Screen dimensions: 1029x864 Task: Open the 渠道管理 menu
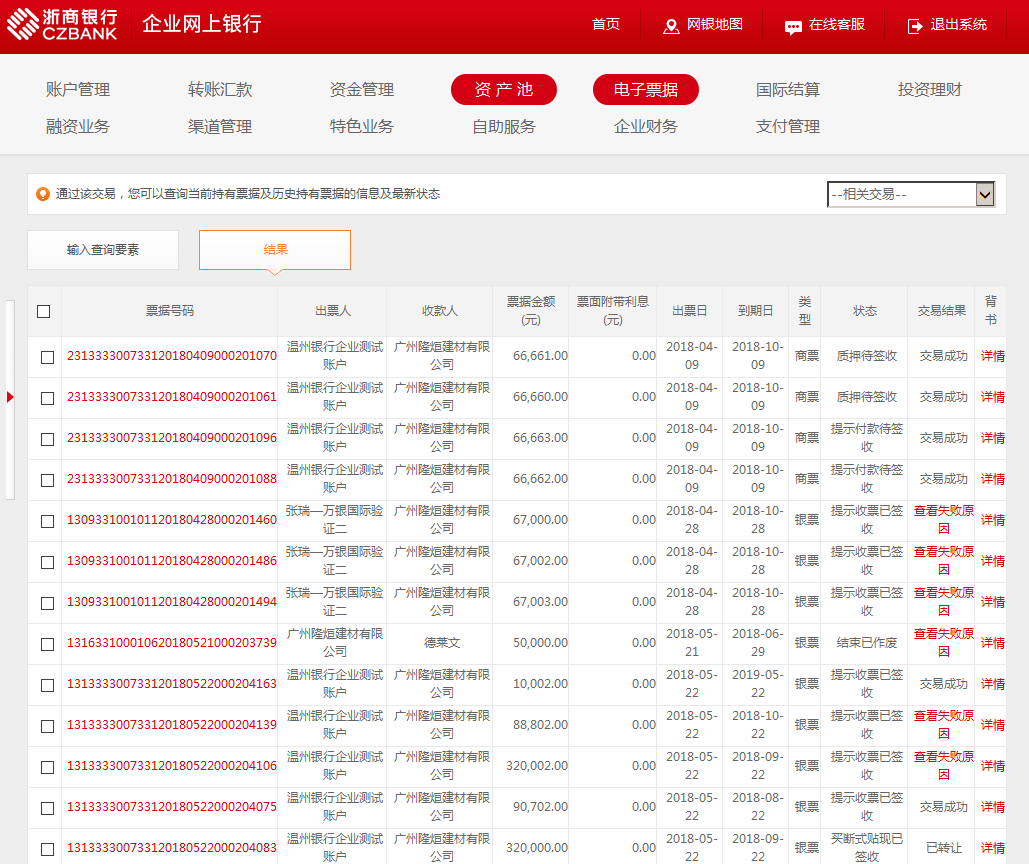(x=220, y=127)
